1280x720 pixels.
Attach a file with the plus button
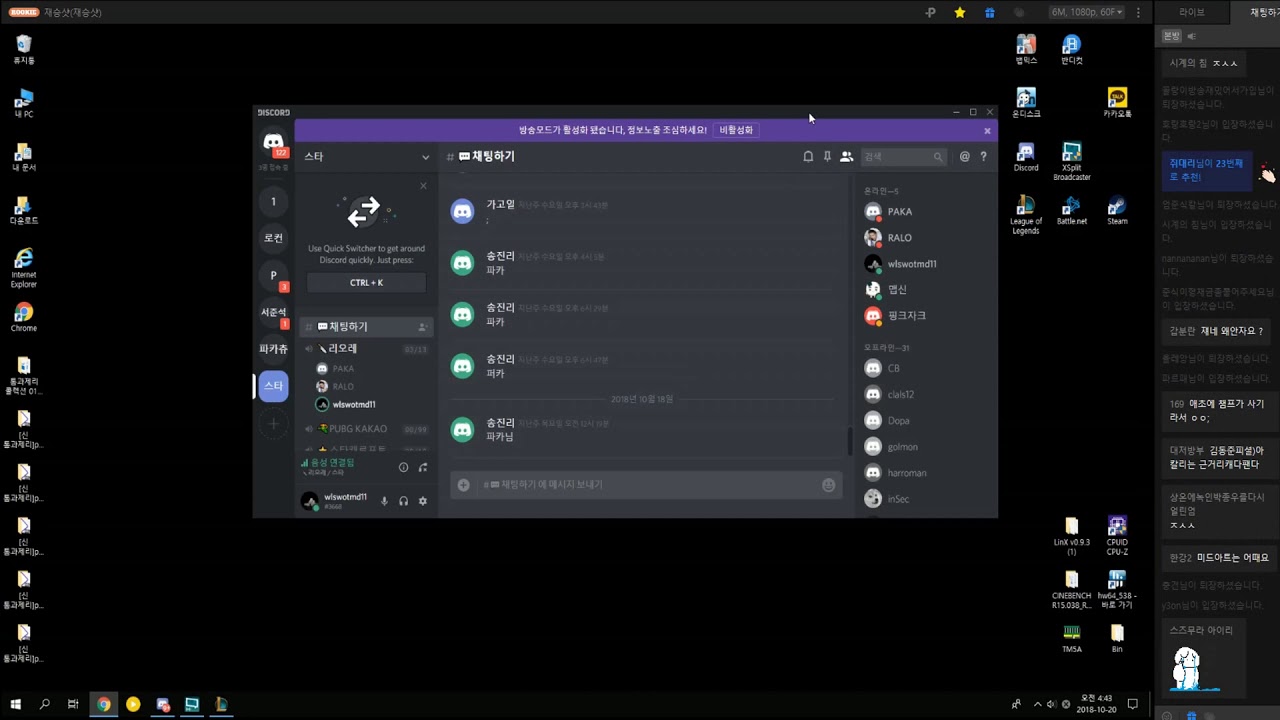click(463, 485)
